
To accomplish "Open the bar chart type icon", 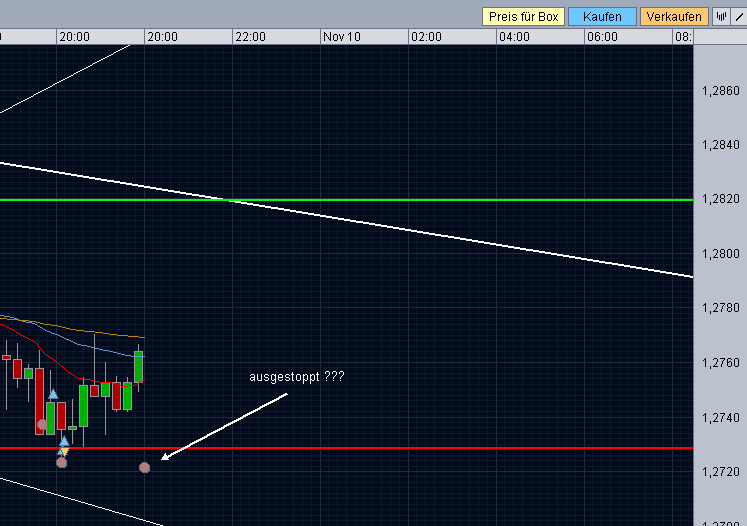I will (720, 16).
